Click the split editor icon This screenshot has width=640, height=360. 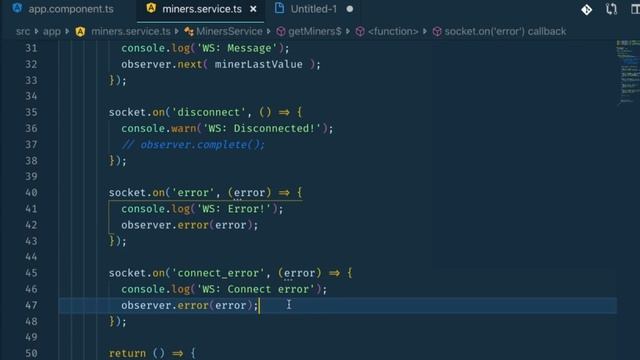tap(635, 9)
